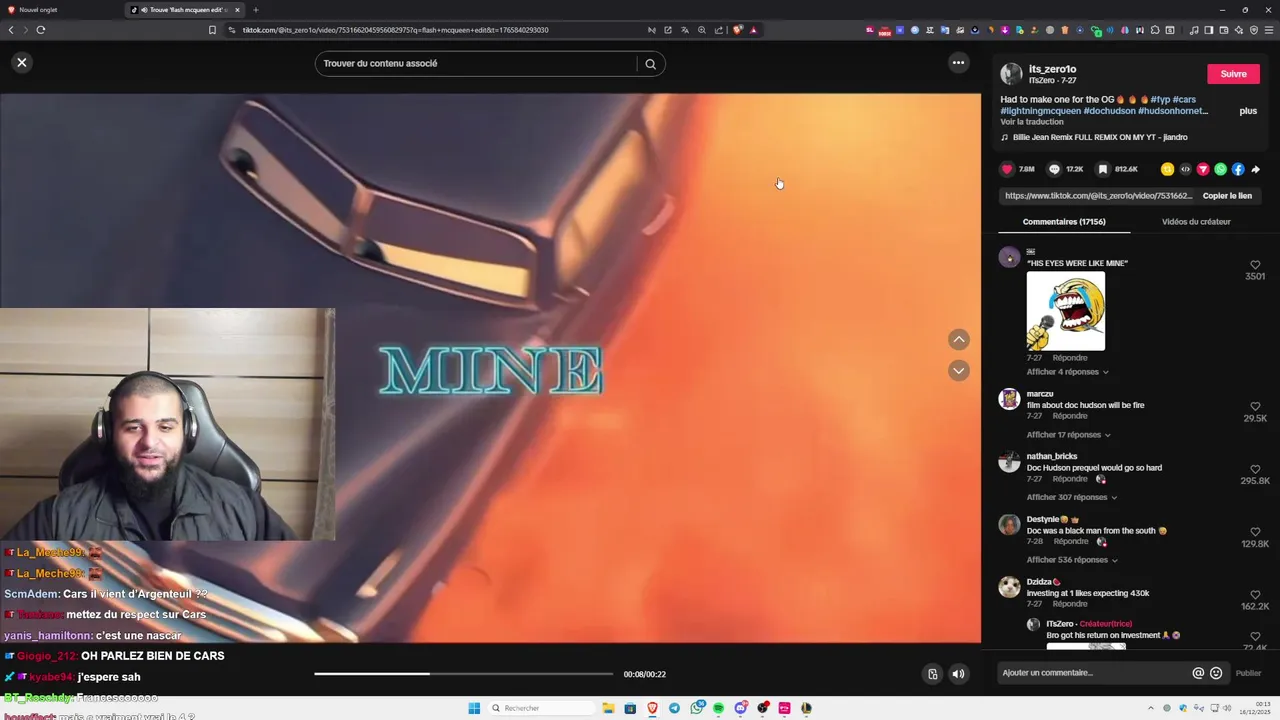Open comments via speech bubble icon
The width and height of the screenshot is (1280, 720).
click(x=1054, y=169)
